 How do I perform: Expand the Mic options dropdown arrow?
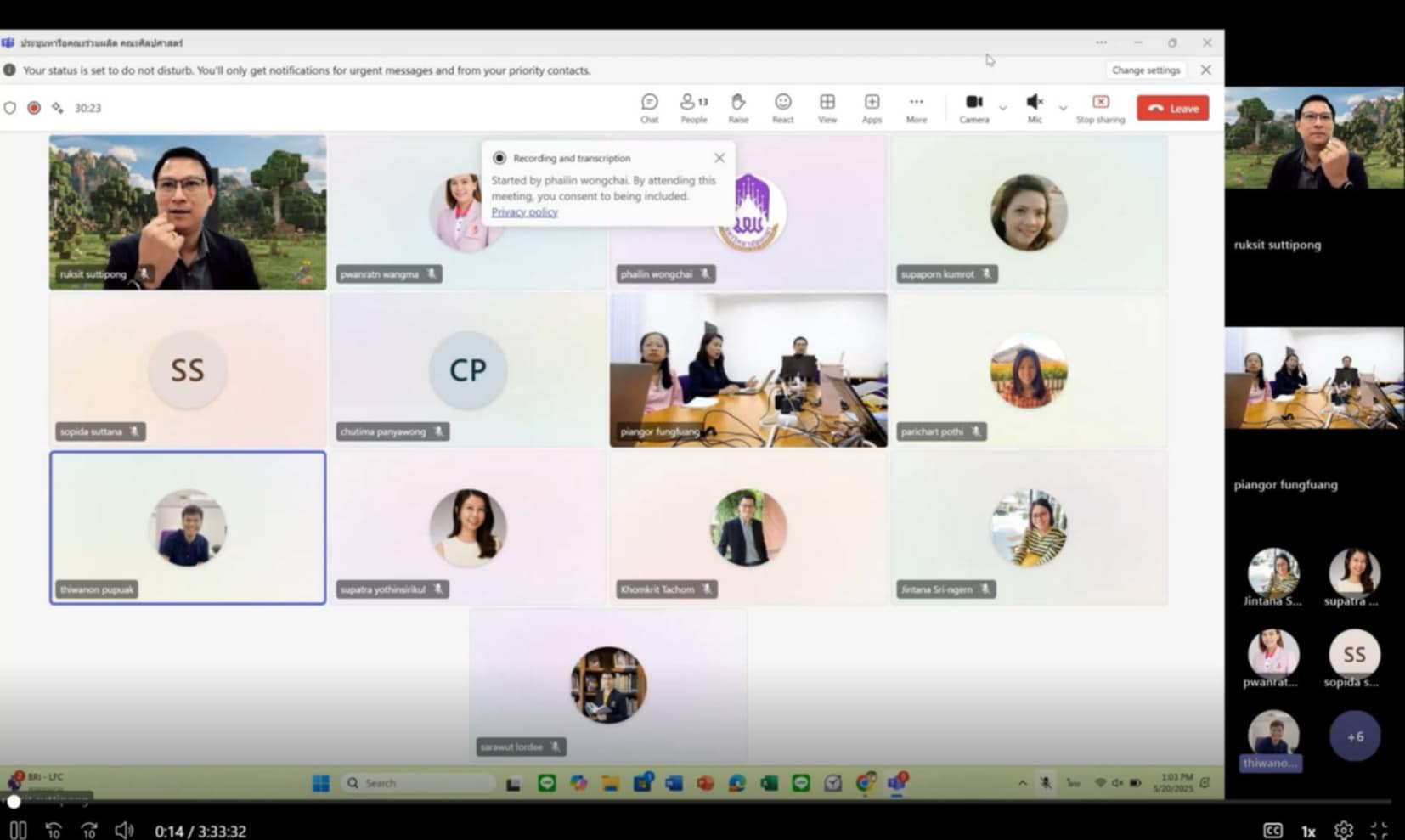[x=1063, y=109]
